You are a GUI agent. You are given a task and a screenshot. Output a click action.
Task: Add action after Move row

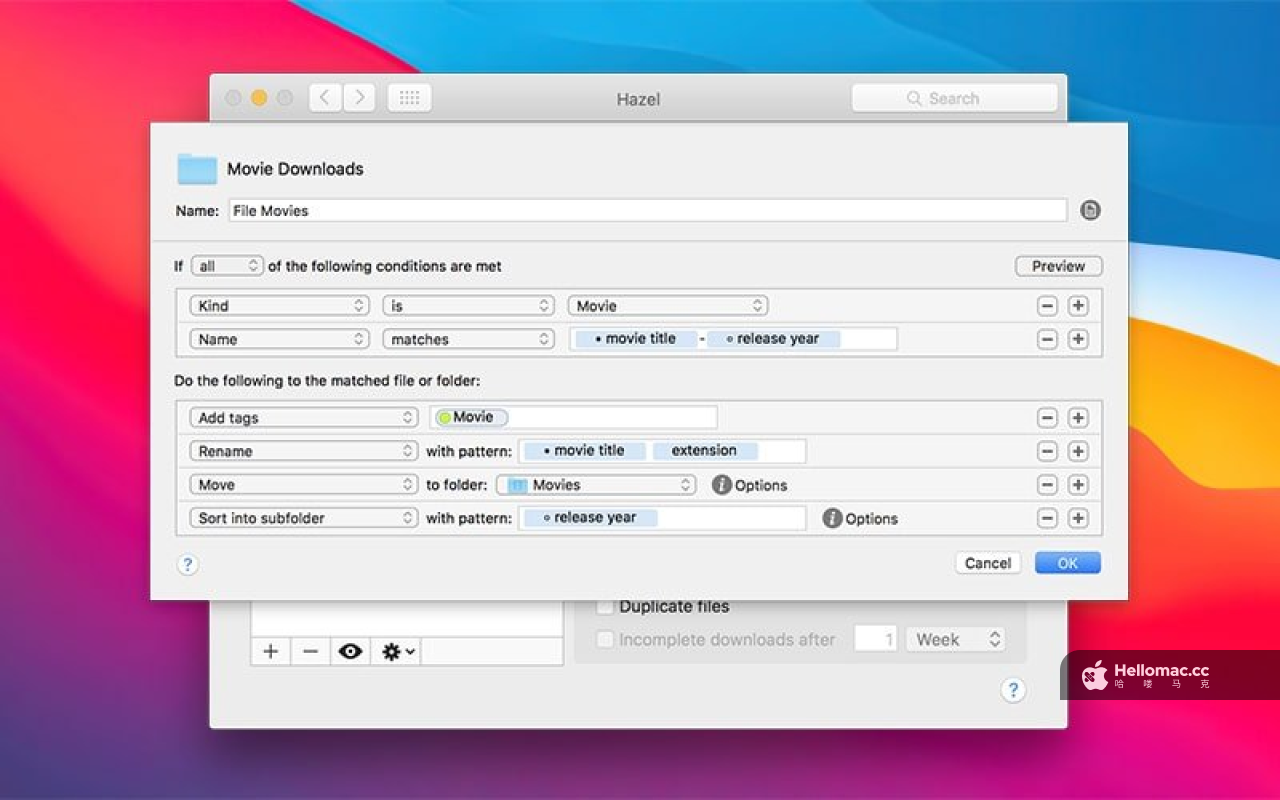click(1078, 485)
